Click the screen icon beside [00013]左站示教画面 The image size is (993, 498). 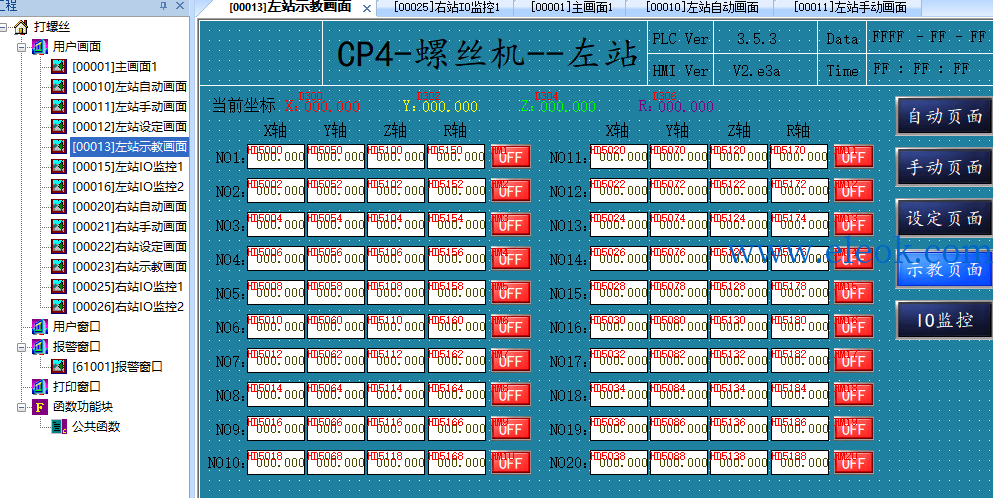59,146
